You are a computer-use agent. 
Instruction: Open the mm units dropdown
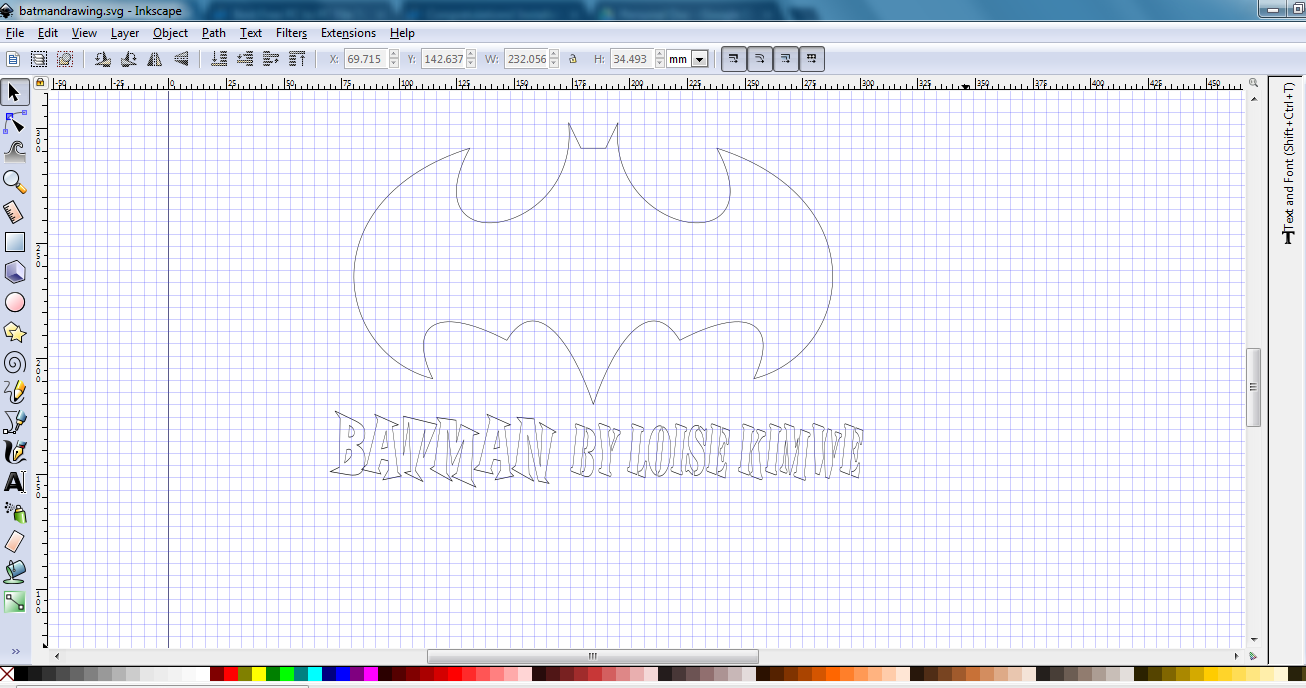tap(699, 59)
